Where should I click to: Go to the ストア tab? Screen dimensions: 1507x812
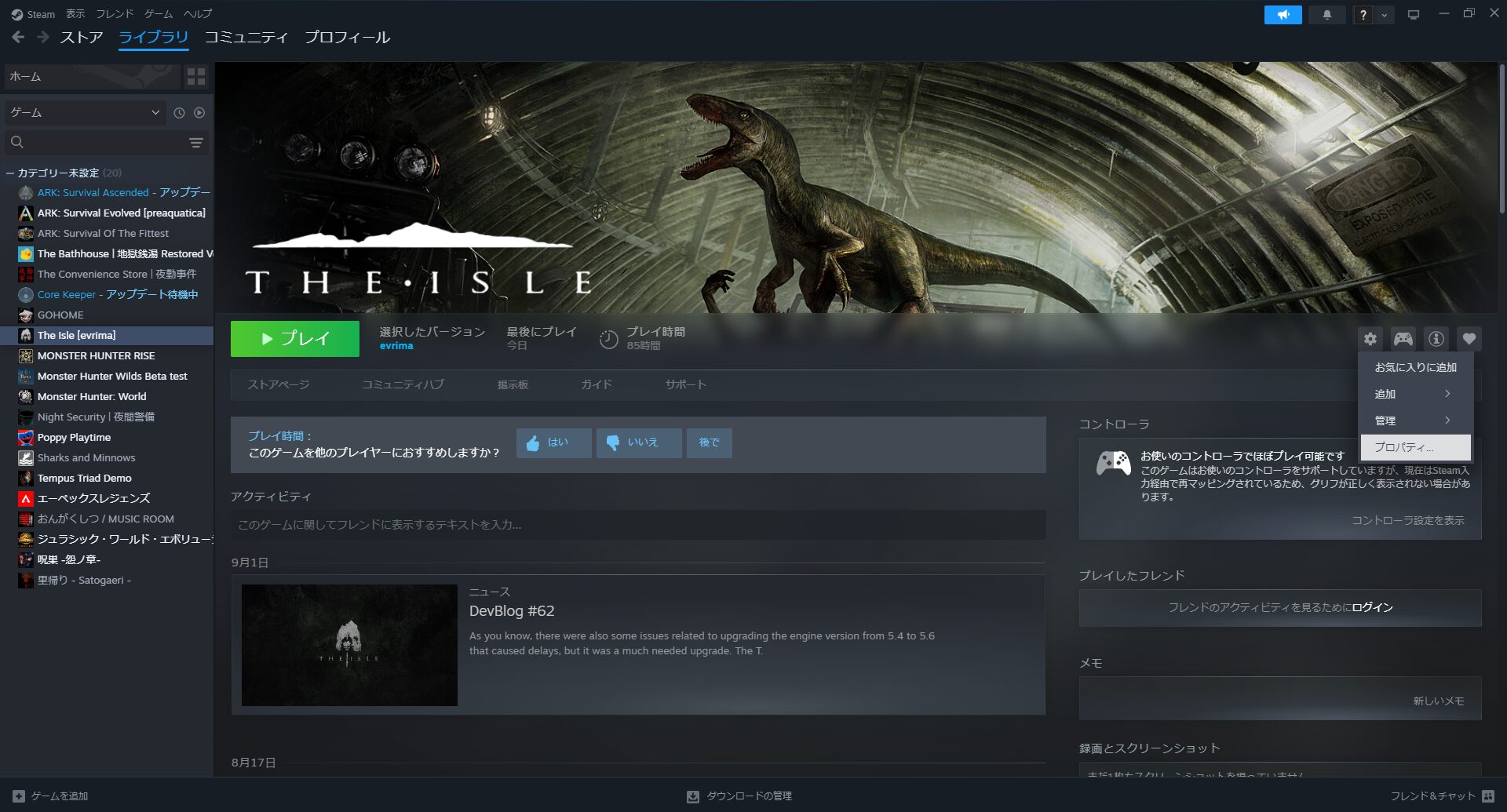(82, 37)
